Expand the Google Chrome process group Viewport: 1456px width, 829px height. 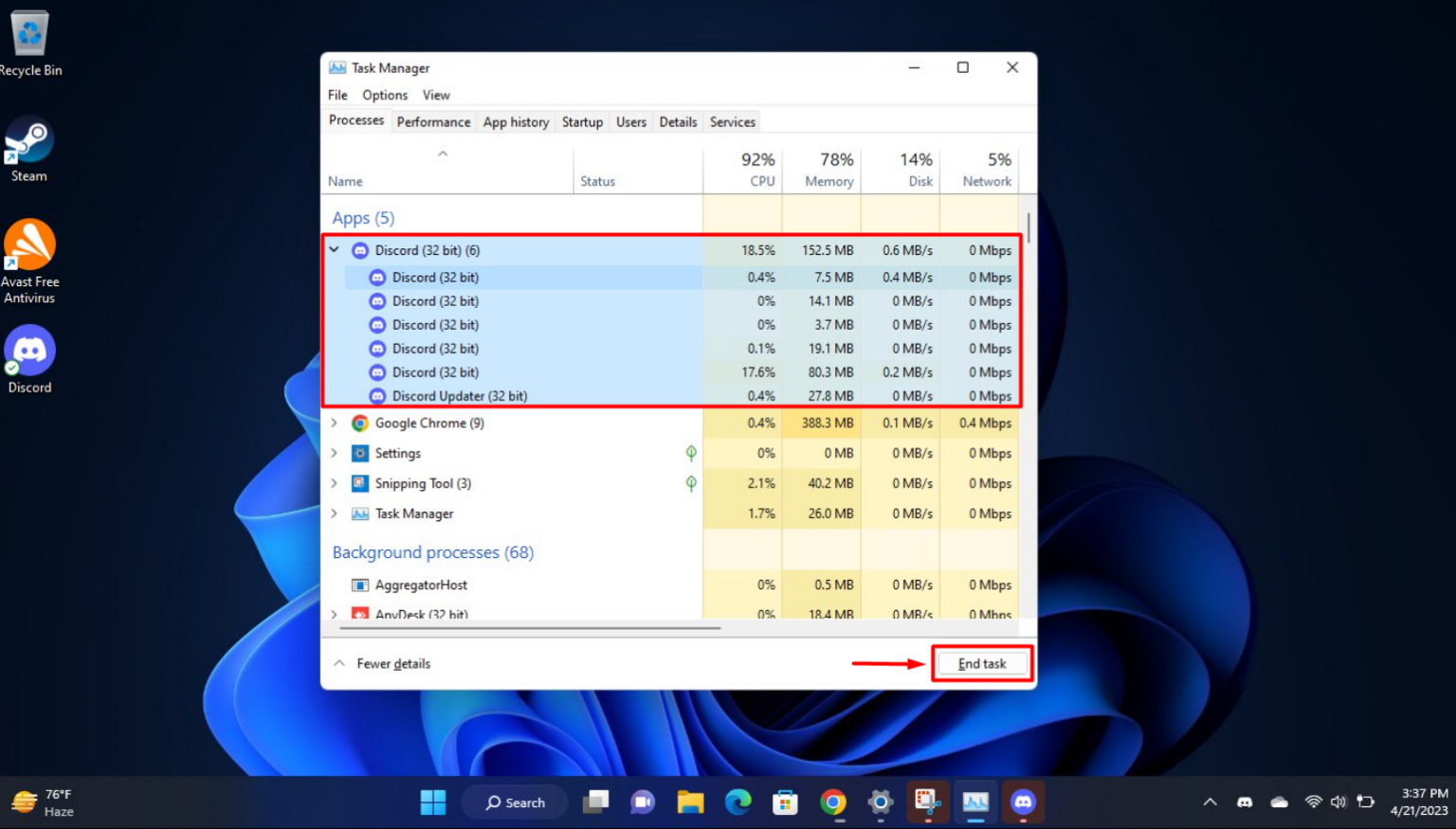pyautogui.click(x=334, y=423)
